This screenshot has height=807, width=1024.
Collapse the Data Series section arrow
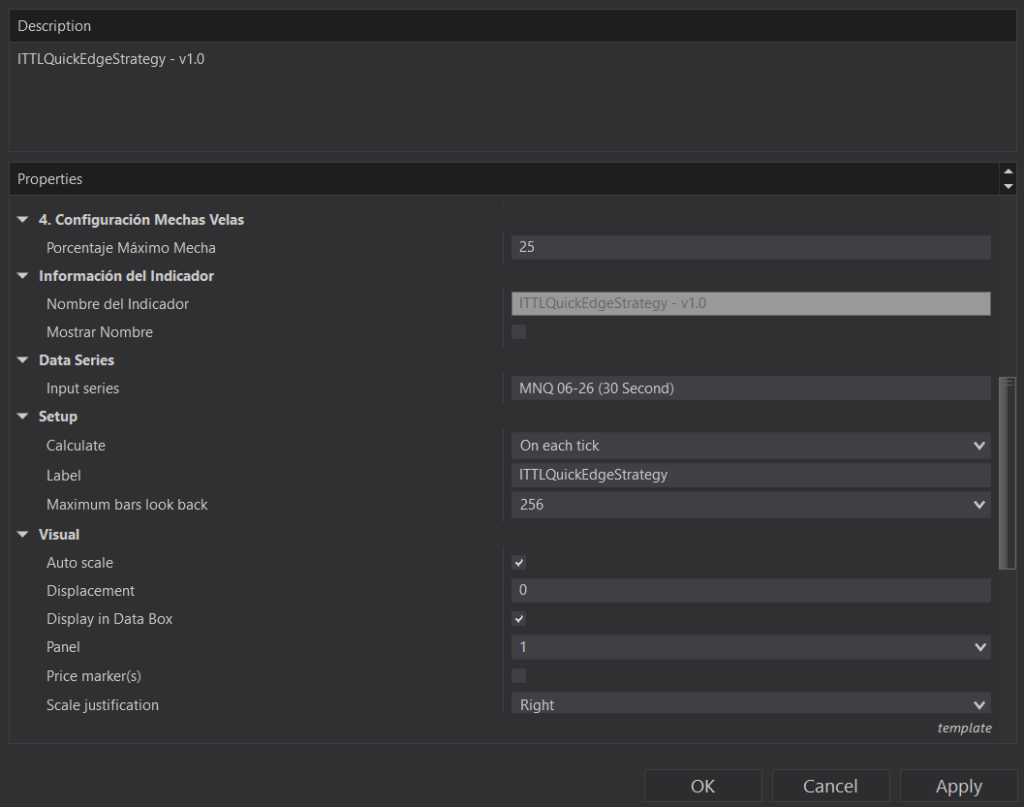click(x=23, y=360)
